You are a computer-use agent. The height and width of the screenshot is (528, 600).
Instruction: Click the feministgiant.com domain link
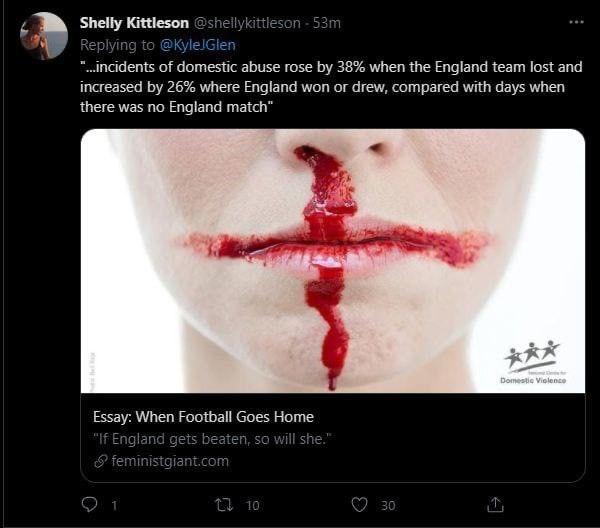(x=170, y=461)
